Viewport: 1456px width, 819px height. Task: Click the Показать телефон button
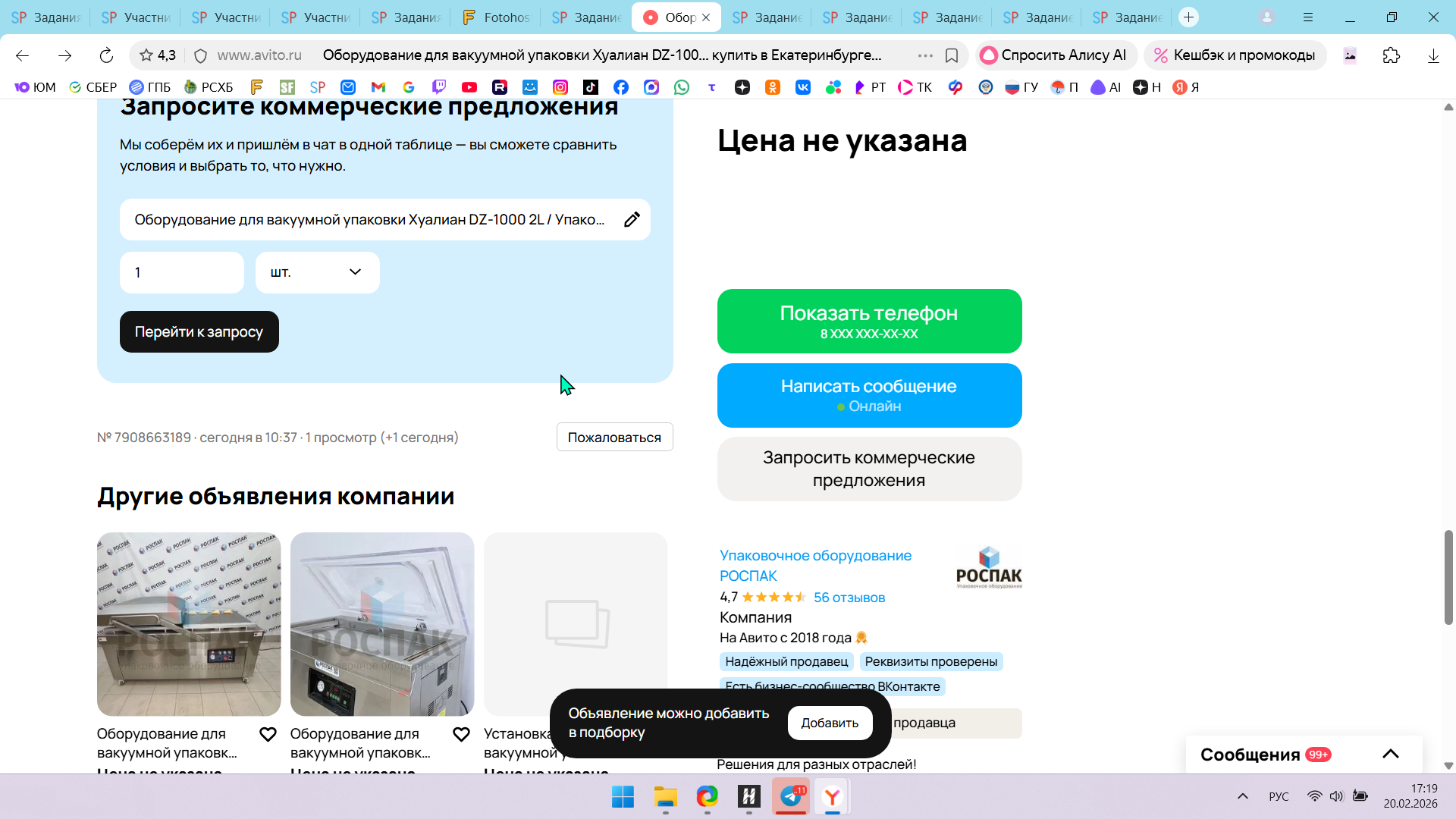click(869, 321)
